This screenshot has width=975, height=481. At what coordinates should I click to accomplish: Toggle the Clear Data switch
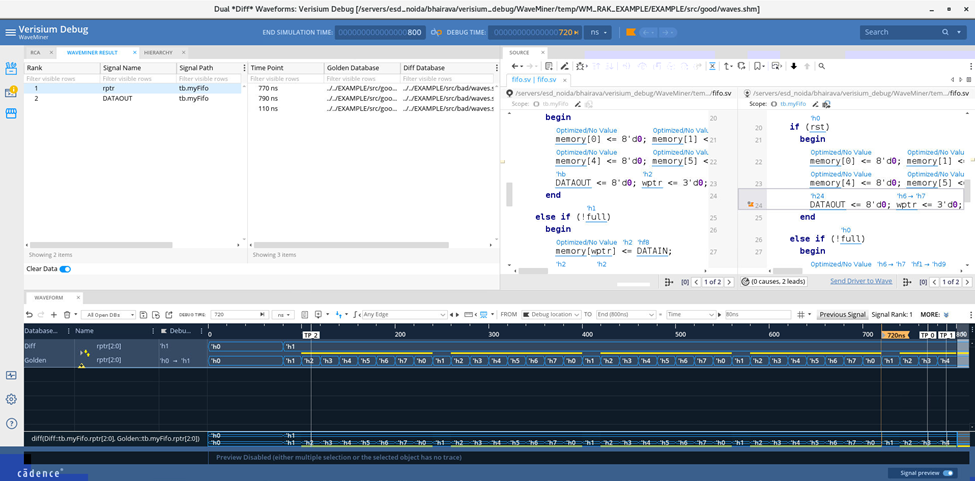pos(65,269)
